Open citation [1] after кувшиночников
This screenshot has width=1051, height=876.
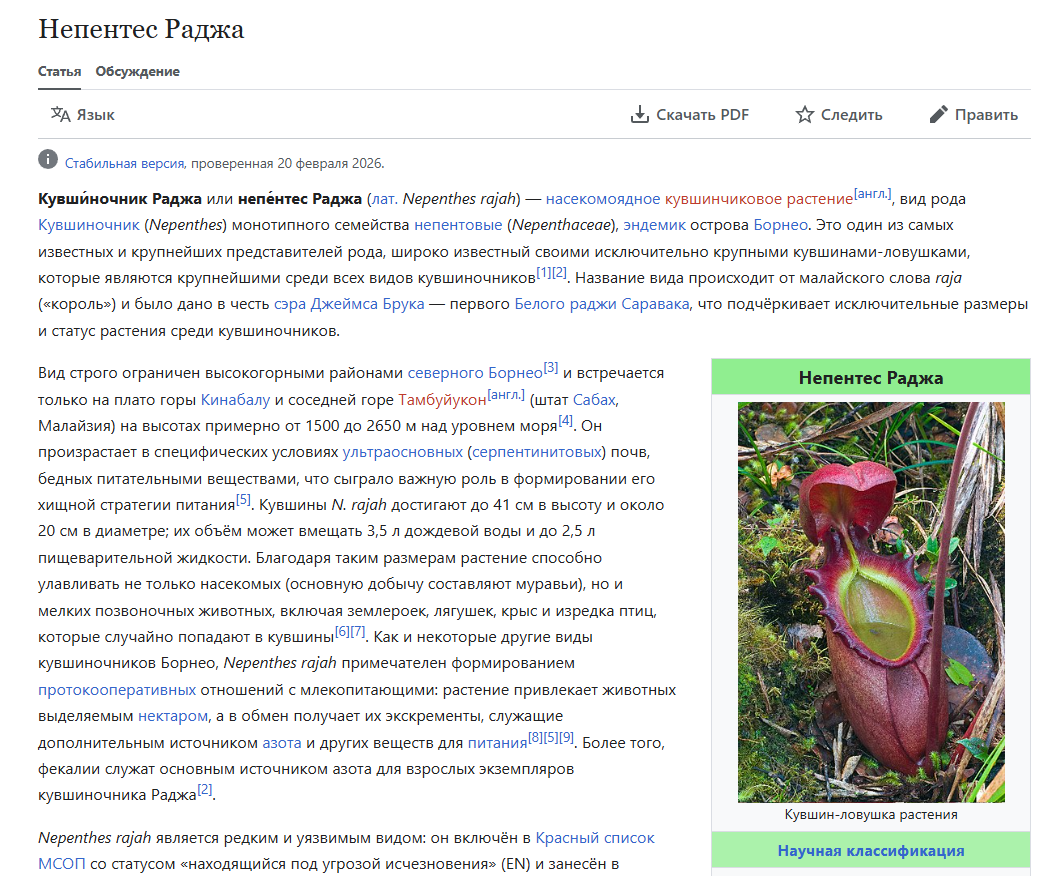click(x=544, y=273)
